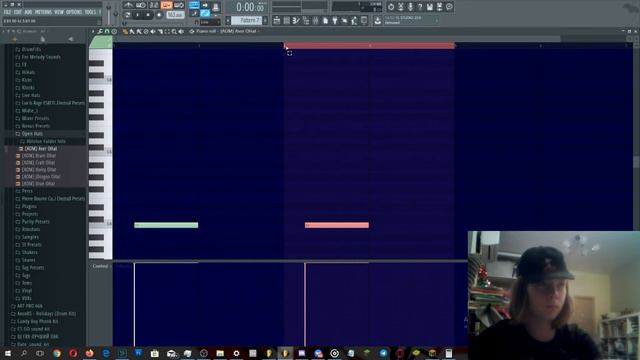
Task: Toggle wait for input before recording
Action: [x=141, y=5]
